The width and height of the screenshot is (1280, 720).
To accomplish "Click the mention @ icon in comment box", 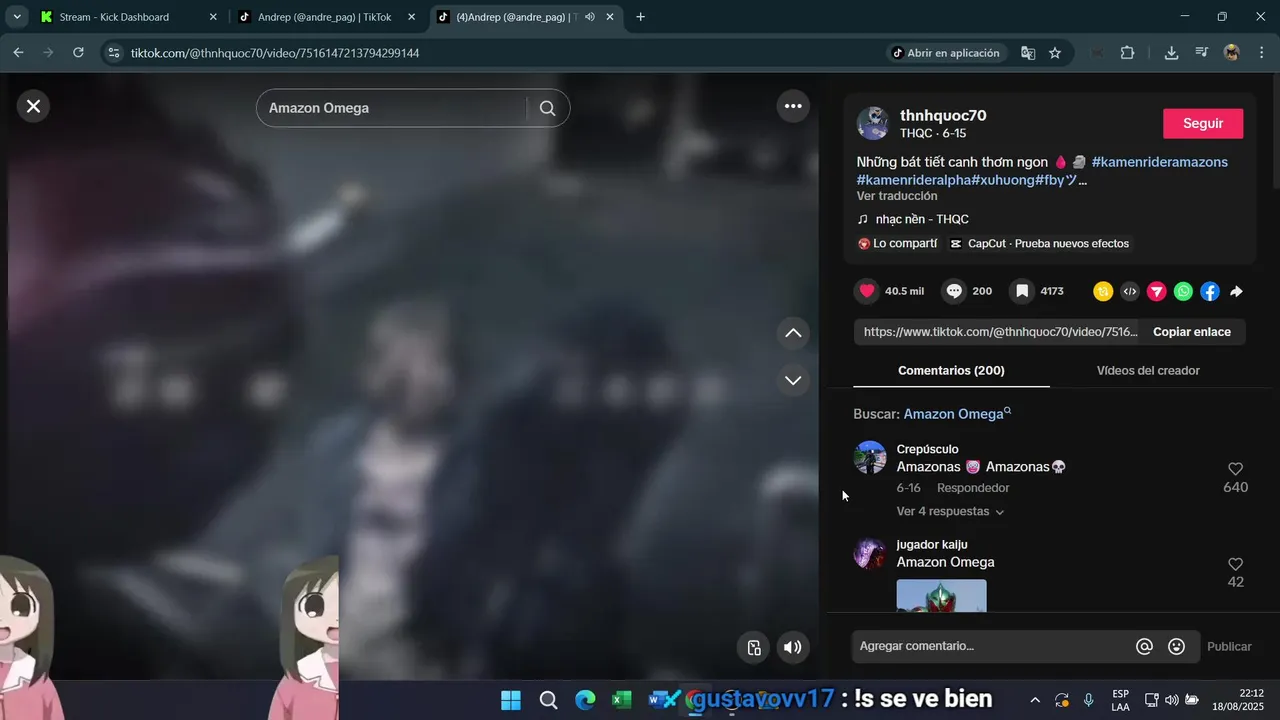I will (x=1144, y=647).
